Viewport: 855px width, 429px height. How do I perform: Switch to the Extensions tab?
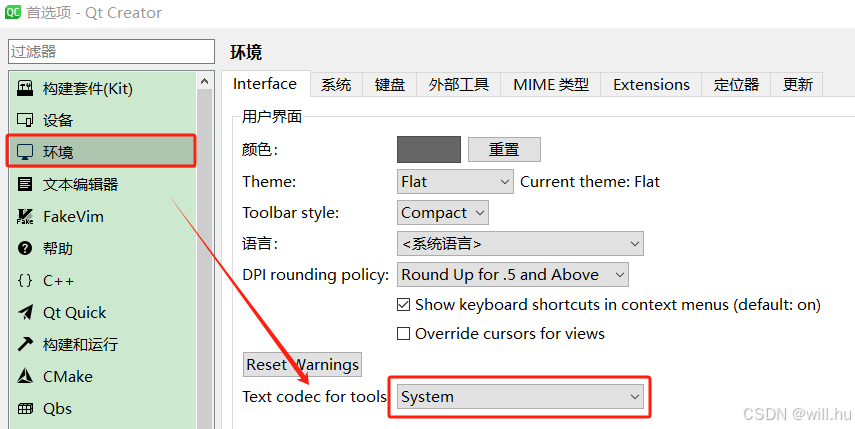point(651,85)
